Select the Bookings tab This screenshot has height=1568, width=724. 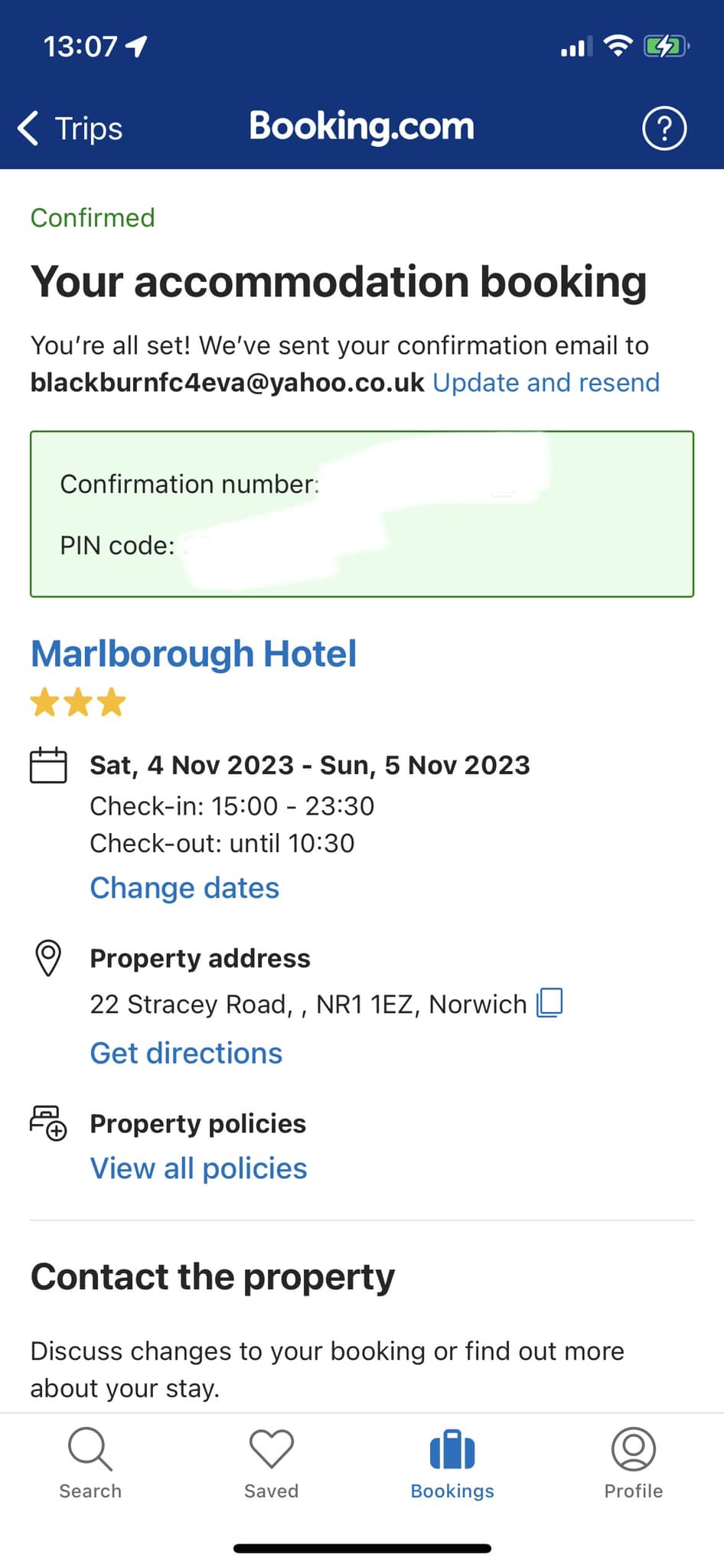tap(452, 1463)
